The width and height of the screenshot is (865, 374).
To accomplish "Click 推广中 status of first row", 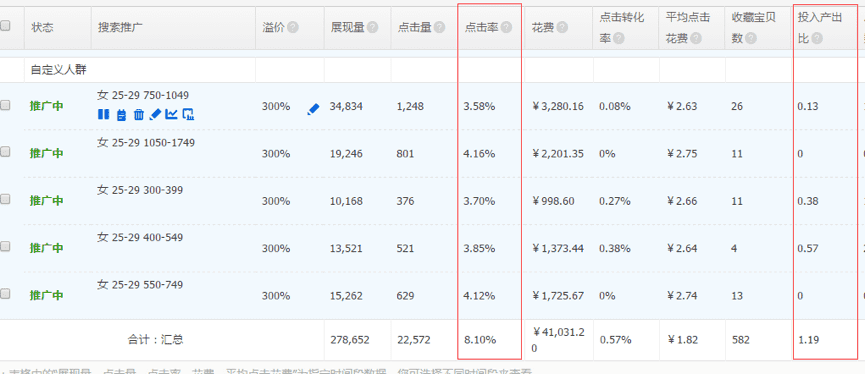I will point(46,106).
